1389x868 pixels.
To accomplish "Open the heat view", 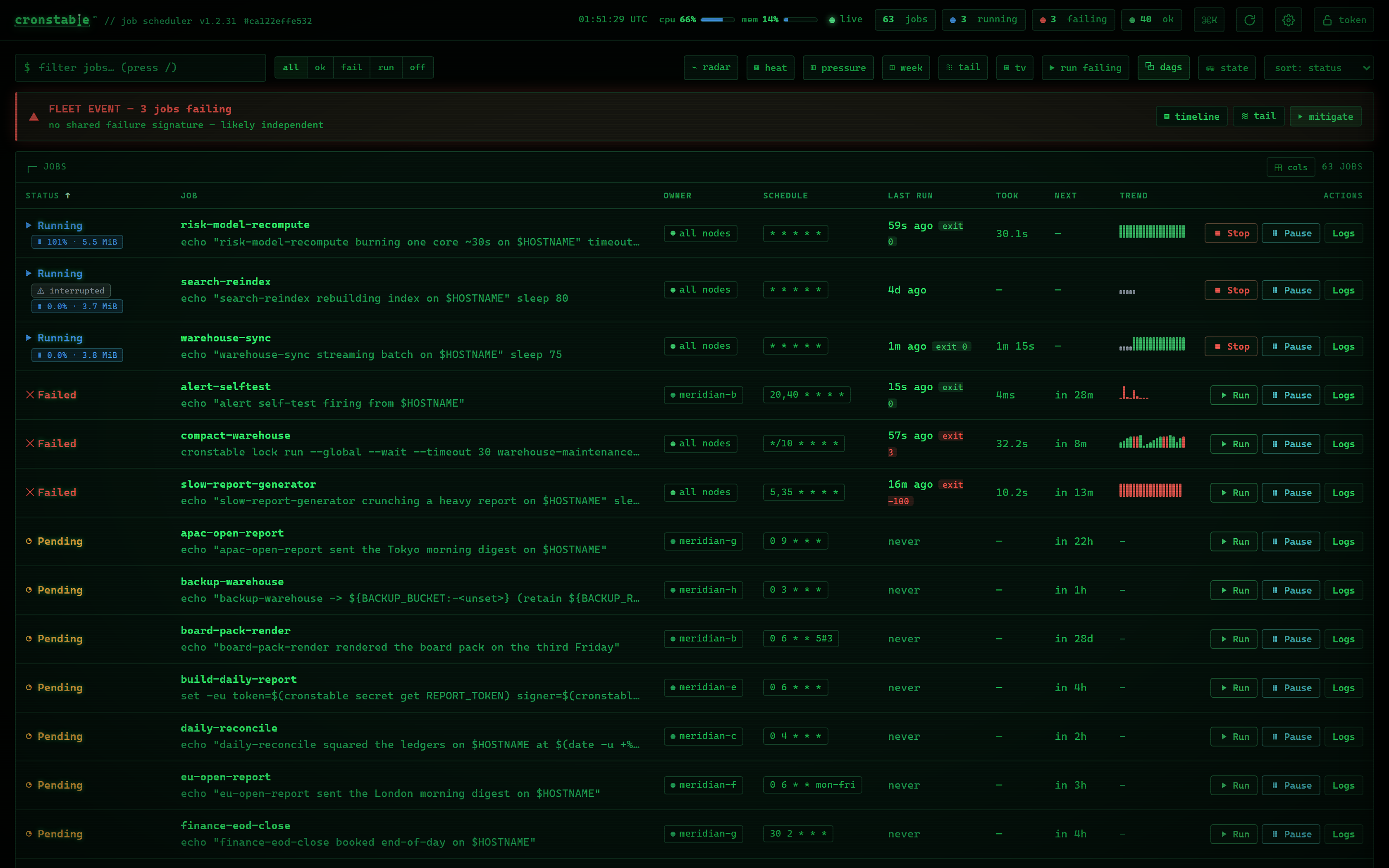I will (770, 68).
